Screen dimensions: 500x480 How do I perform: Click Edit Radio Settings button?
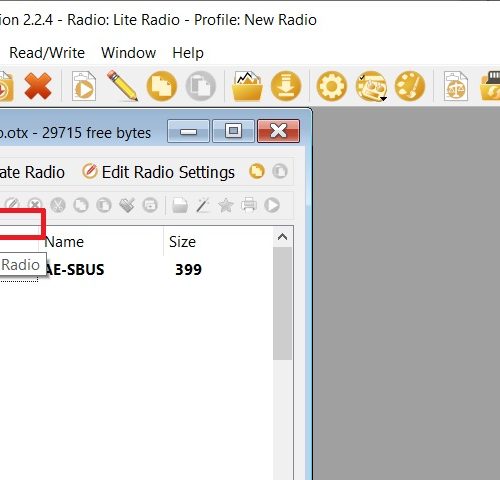point(158,172)
